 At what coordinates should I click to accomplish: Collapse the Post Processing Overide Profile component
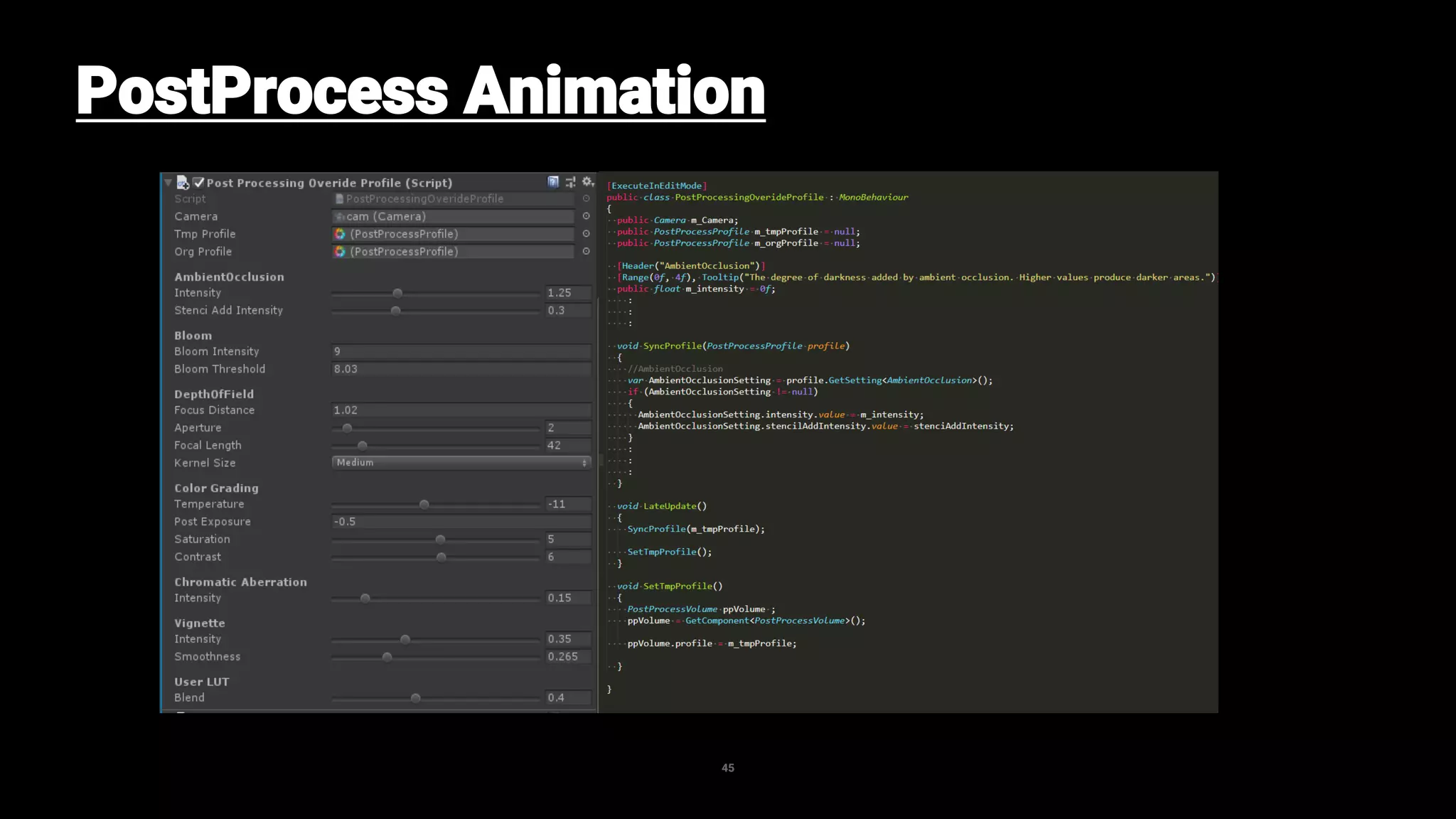(168, 183)
